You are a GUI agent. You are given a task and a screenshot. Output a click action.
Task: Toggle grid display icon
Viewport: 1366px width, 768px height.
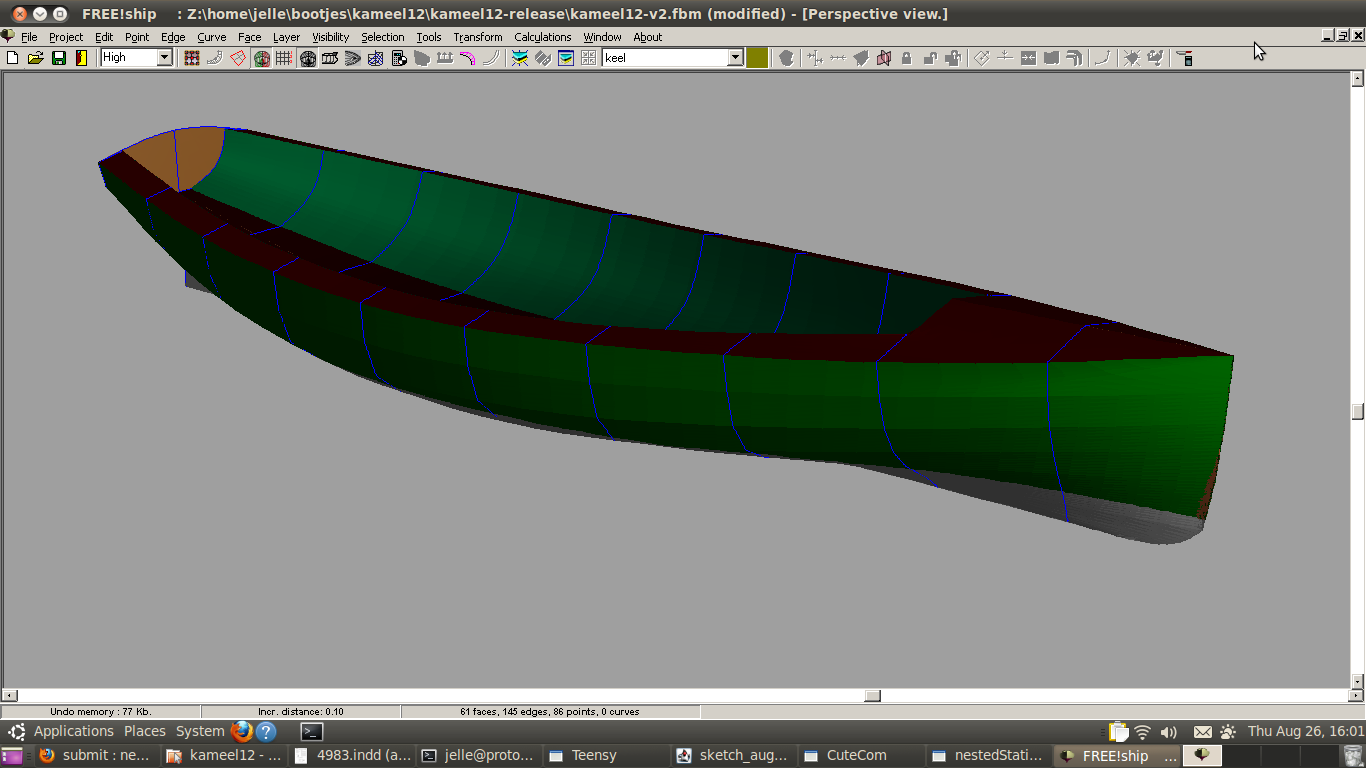pyautogui.click(x=285, y=58)
